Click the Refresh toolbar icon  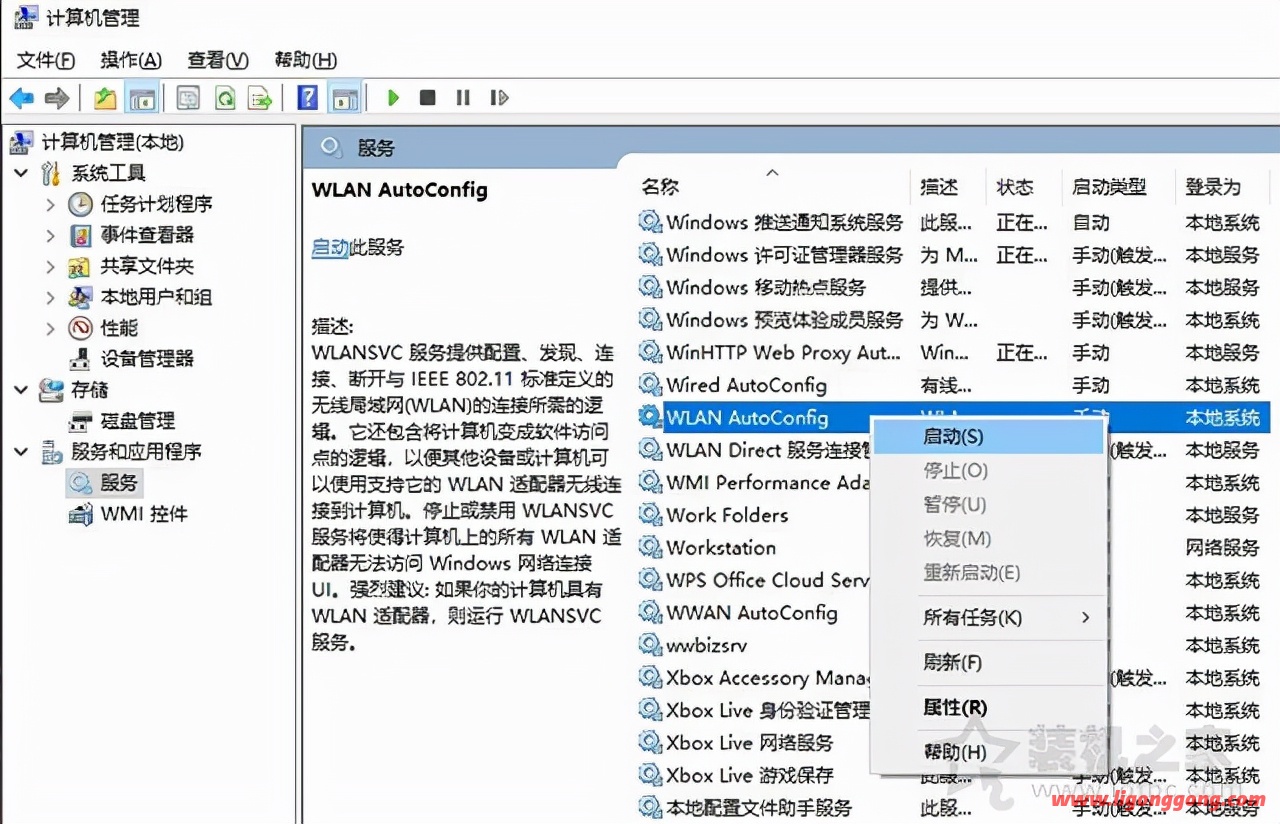click(x=225, y=98)
